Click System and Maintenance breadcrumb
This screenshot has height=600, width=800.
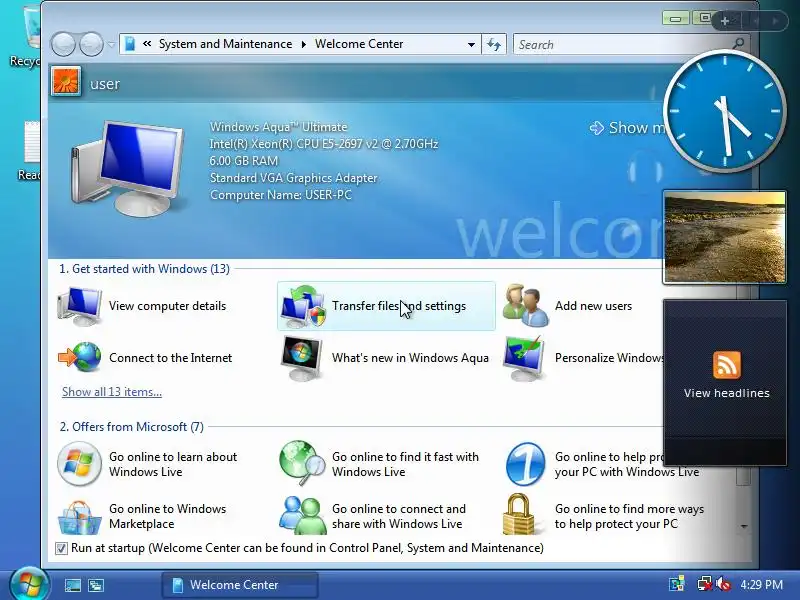point(226,44)
